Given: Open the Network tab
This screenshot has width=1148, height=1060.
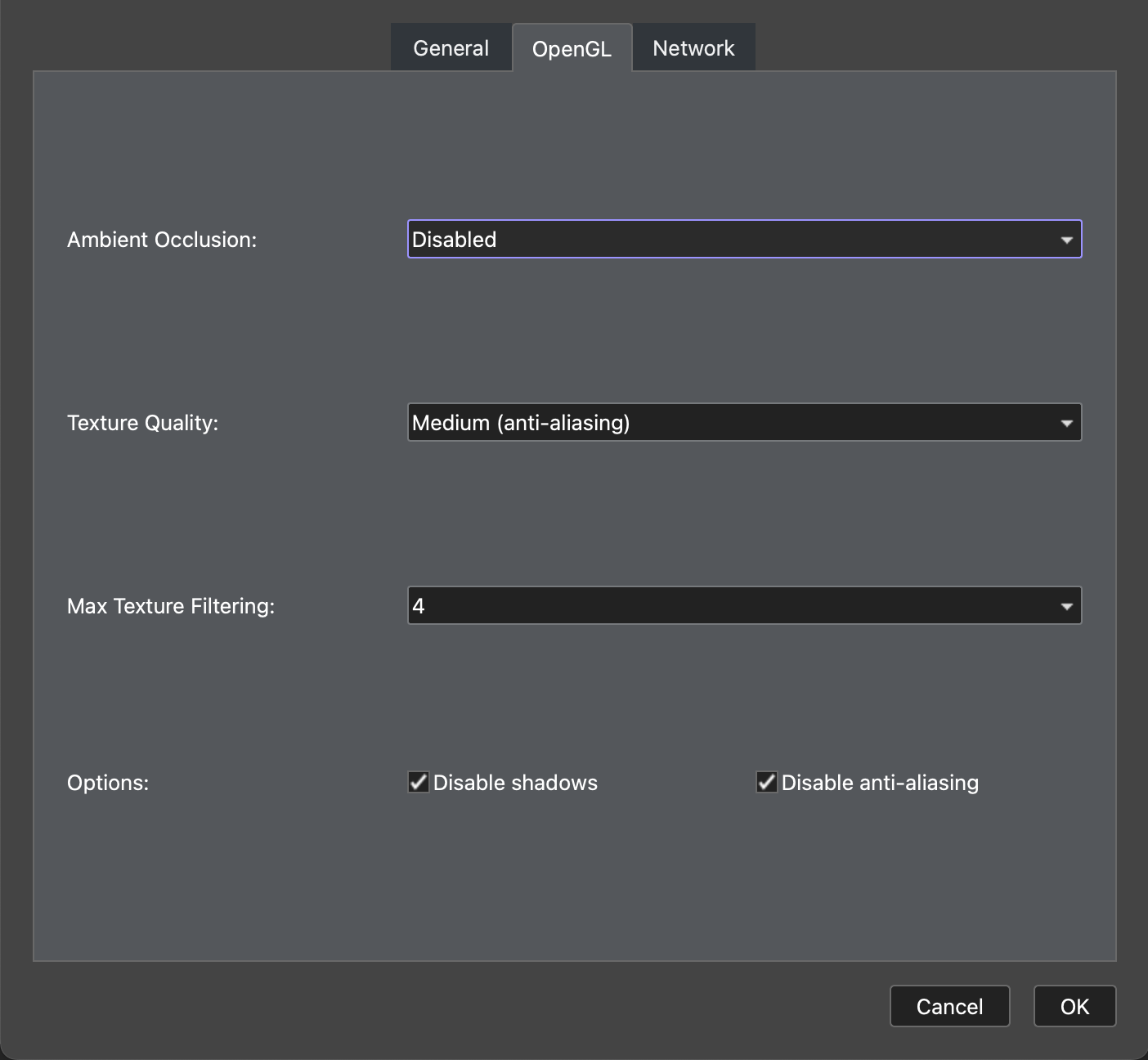Looking at the screenshot, I should tap(693, 47).
